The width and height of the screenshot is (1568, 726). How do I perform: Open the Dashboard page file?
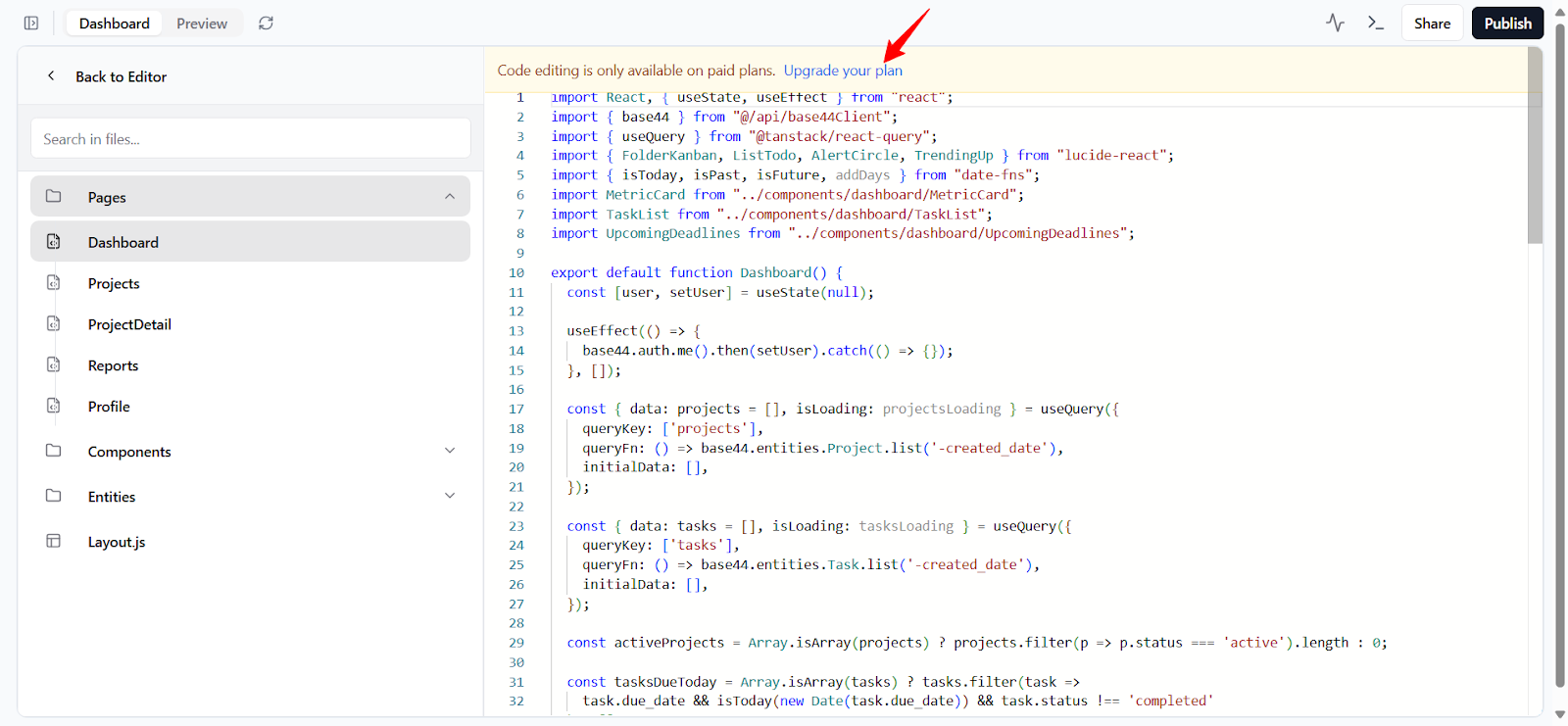pyautogui.click(x=250, y=241)
